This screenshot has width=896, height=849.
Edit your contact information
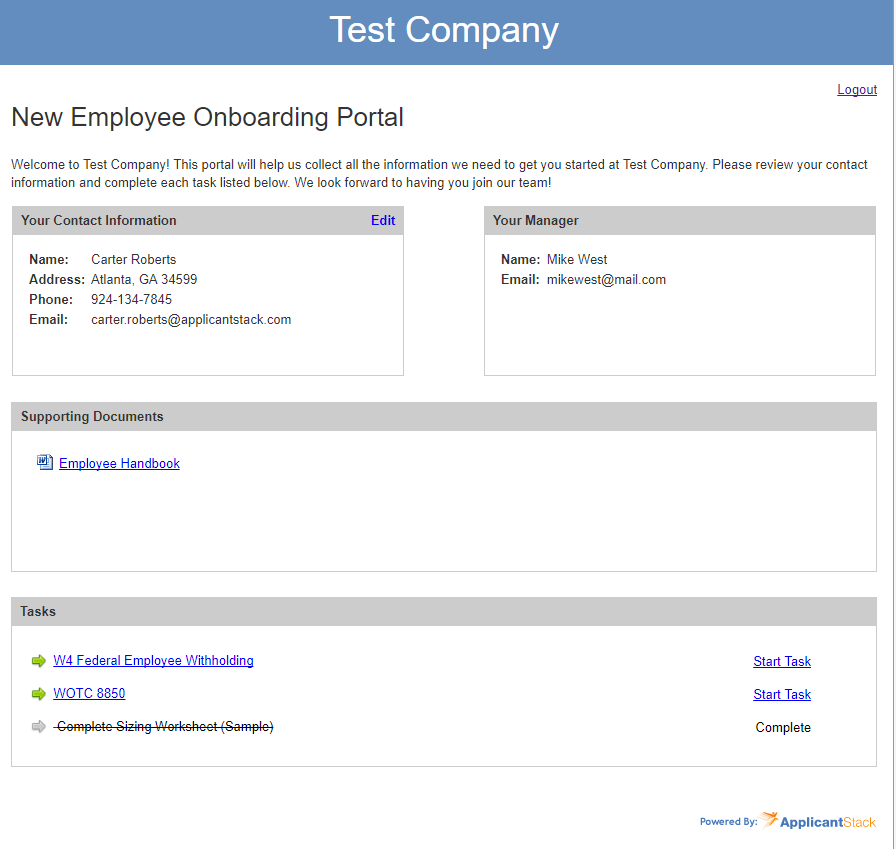point(383,220)
